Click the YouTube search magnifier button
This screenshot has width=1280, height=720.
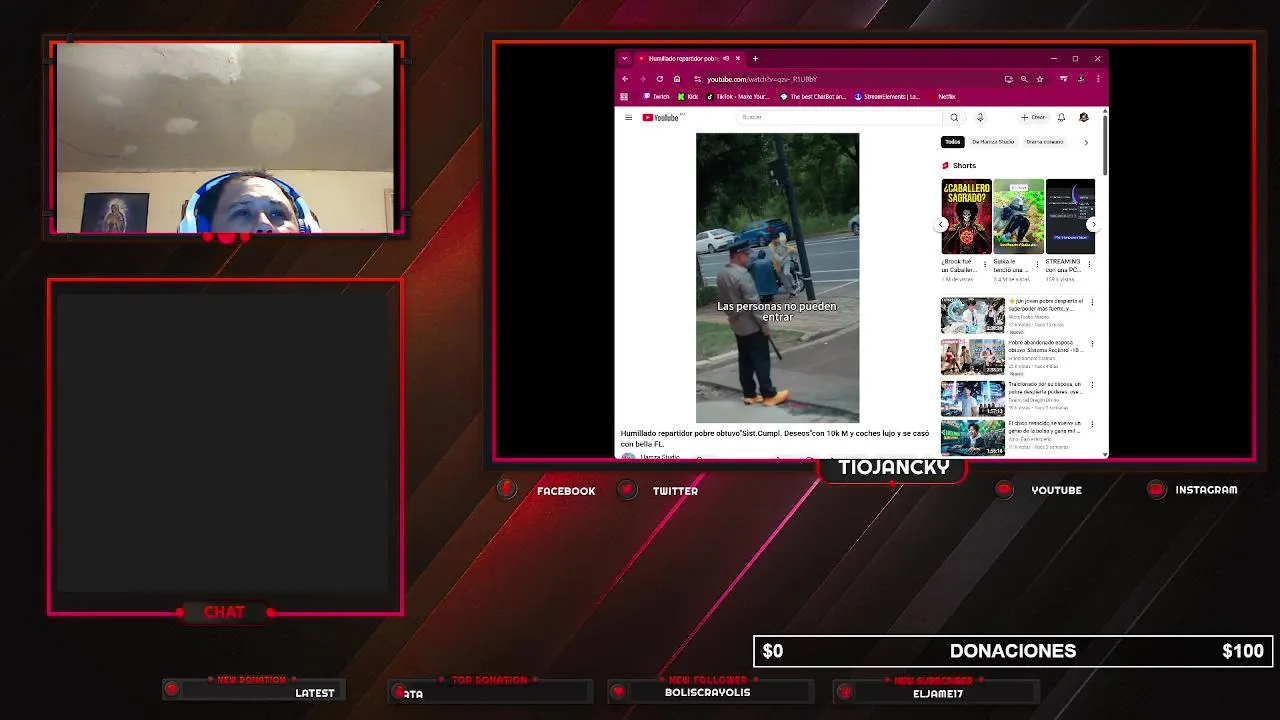tap(954, 117)
